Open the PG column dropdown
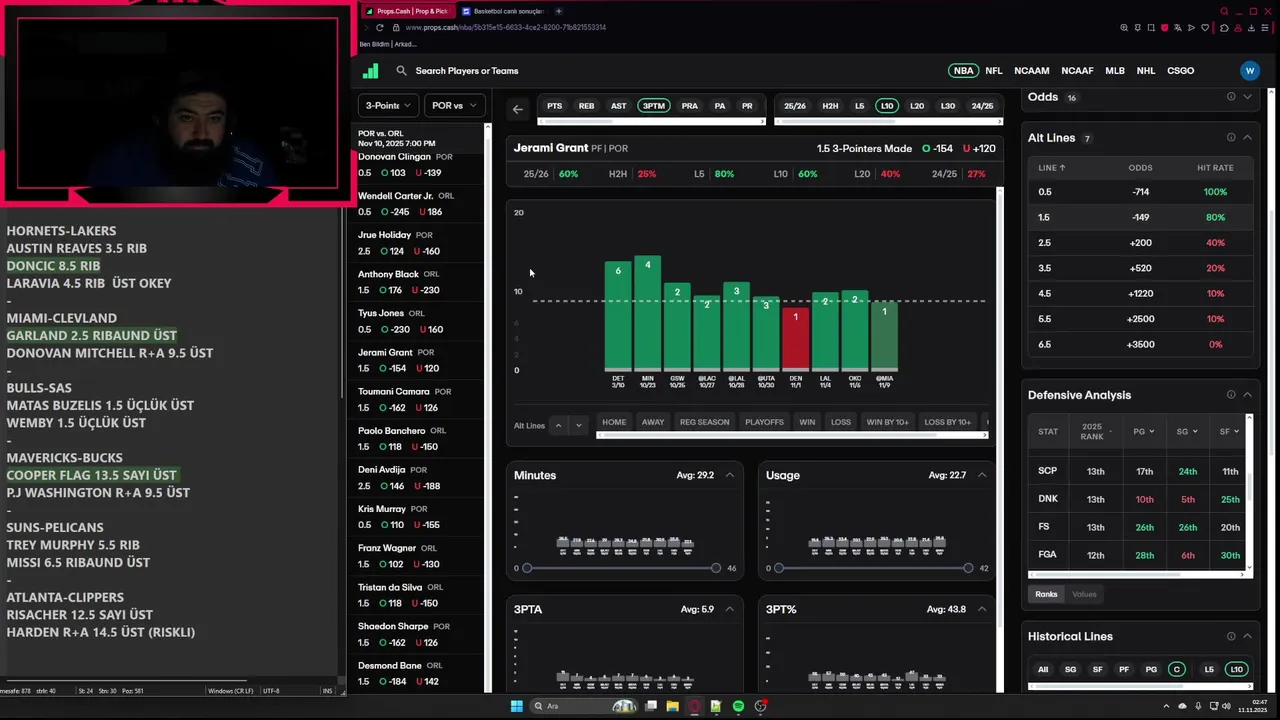 point(1144,432)
